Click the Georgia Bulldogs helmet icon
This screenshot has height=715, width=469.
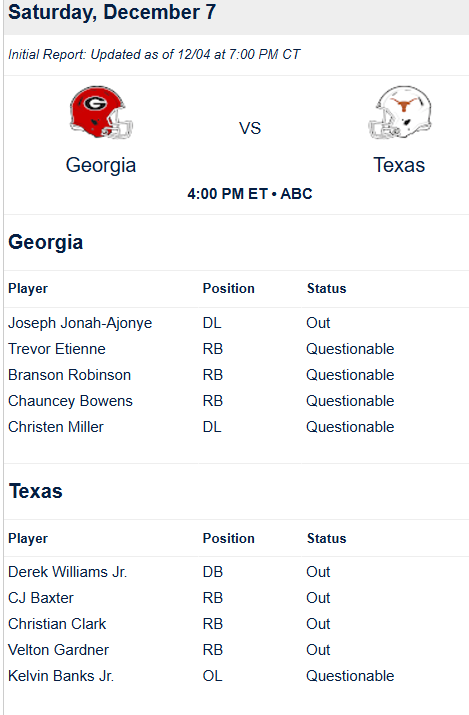pos(101,112)
